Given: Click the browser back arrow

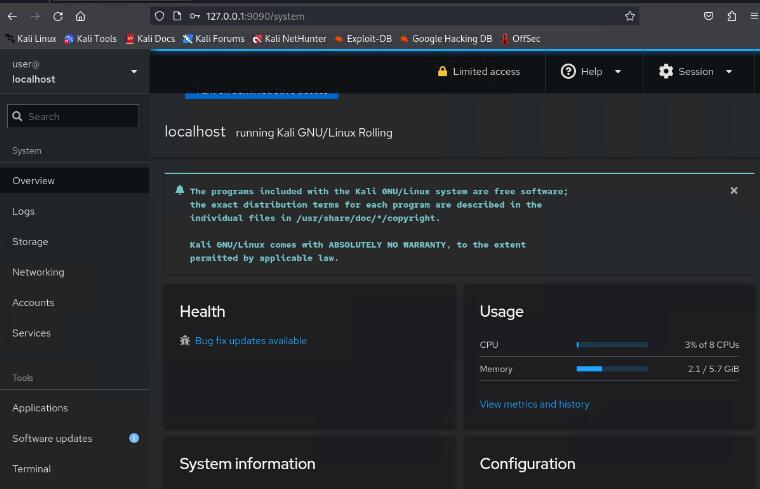Looking at the screenshot, I should click(x=12, y=16).
